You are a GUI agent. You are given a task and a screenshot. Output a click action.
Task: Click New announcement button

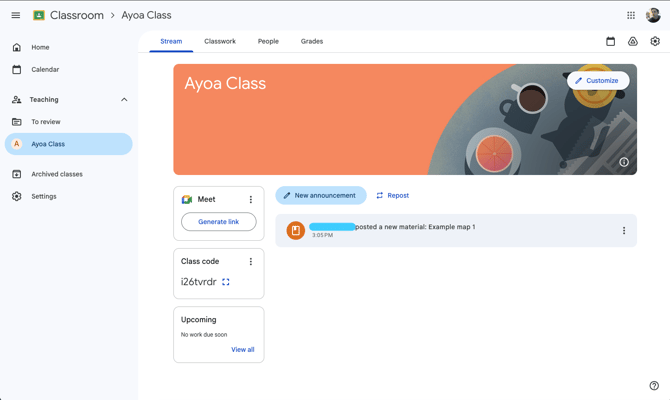(x=320, y=196)
